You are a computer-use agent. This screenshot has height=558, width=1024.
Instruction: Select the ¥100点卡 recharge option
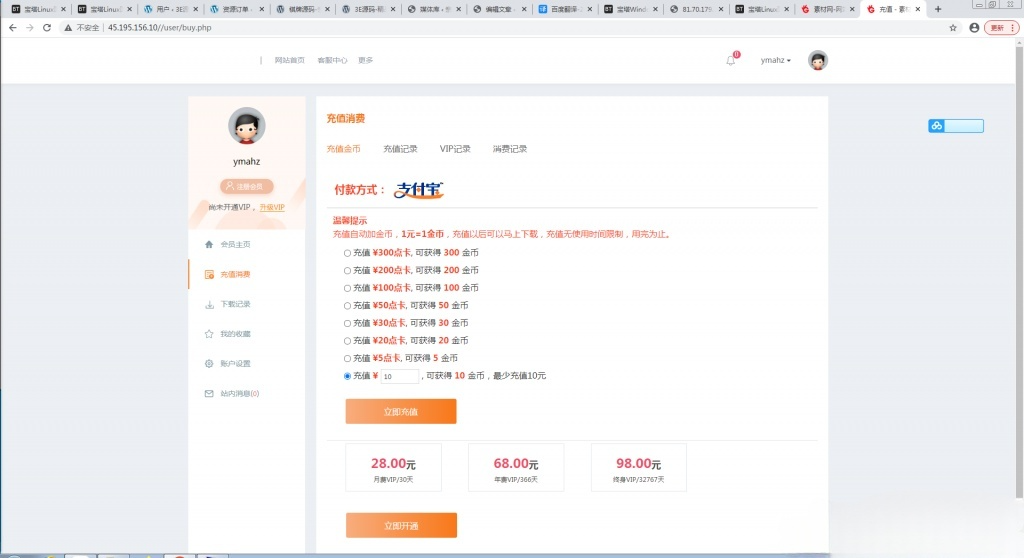(x=347, y=288)
